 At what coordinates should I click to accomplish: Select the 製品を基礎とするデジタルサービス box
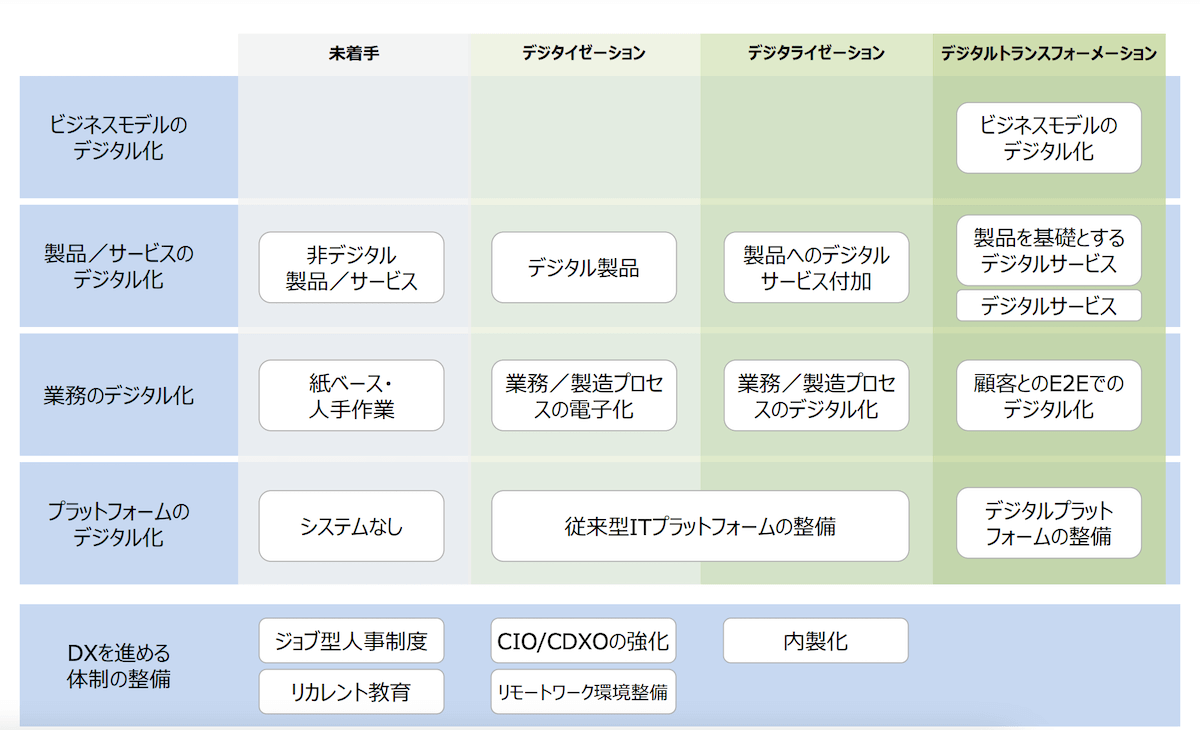pos(1048,251)
